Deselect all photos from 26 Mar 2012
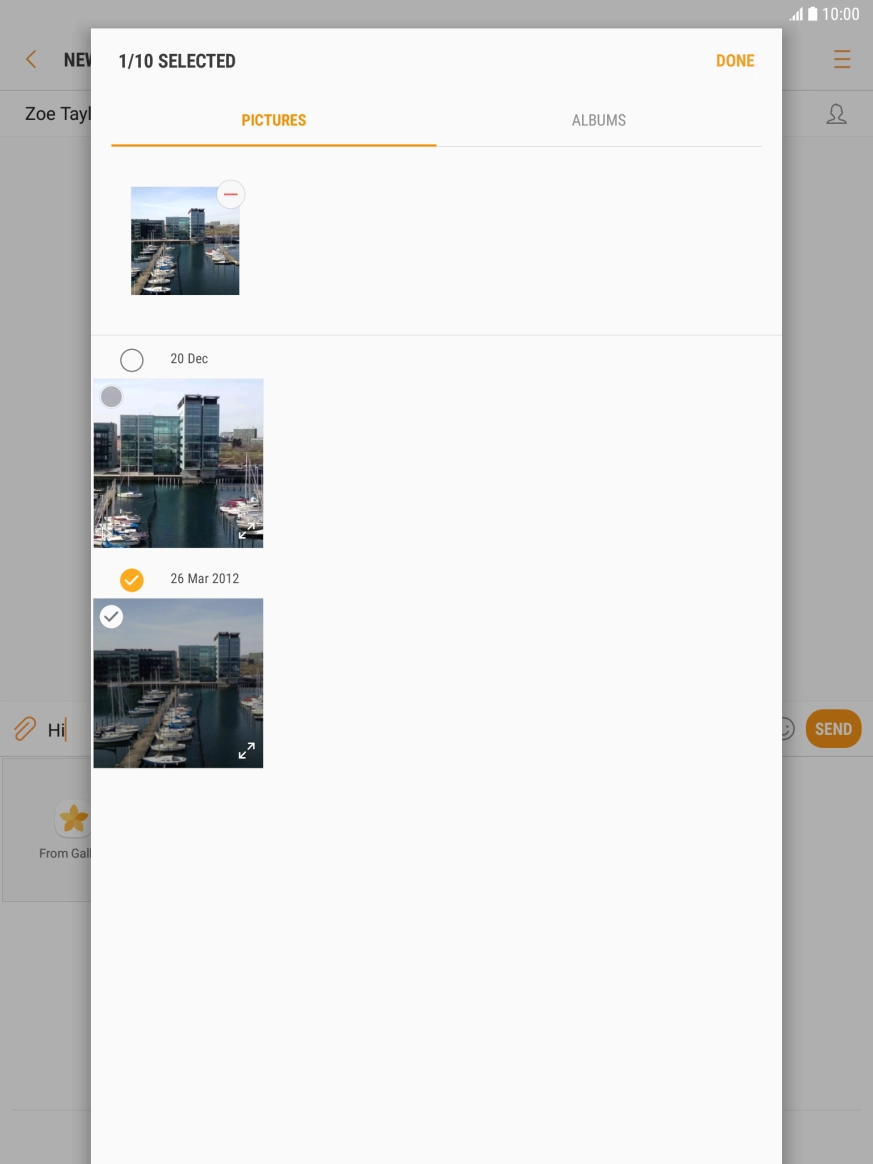The height and width of the screenshot is (1164, 873). (x=131, y=580)
